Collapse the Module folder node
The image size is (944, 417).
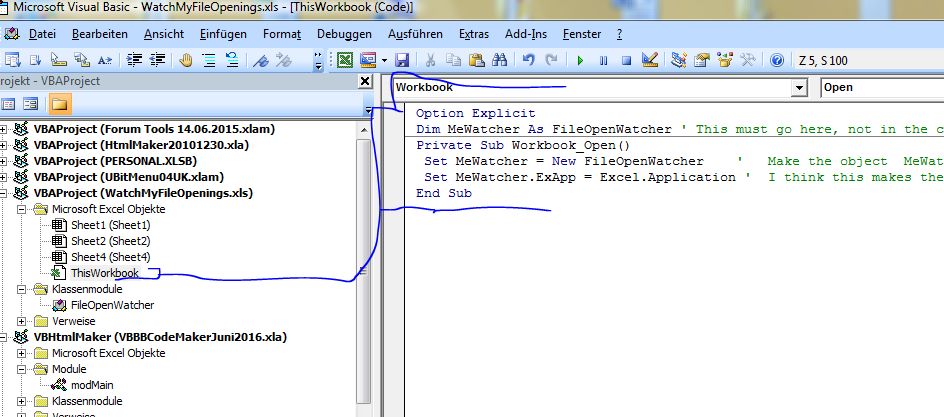22,369
